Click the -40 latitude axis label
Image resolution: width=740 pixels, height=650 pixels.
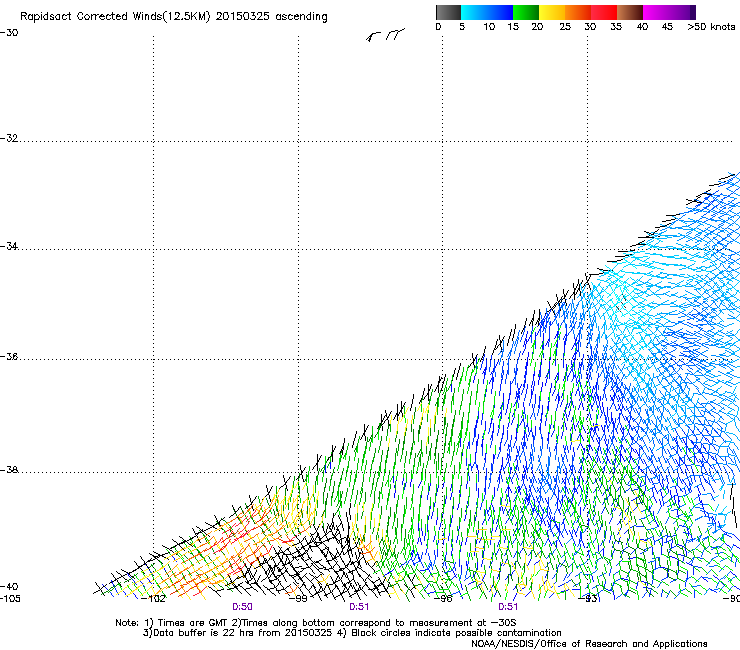[9, 586]
